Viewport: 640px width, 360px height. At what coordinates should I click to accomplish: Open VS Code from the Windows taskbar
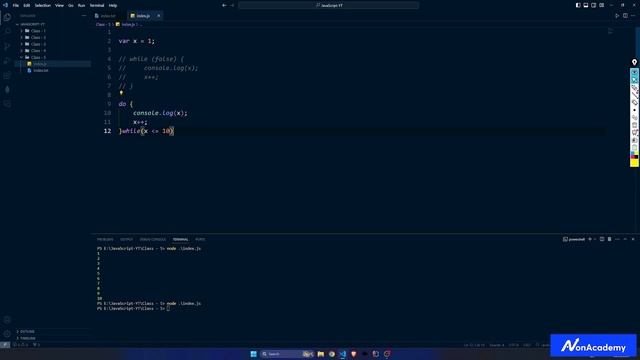(342, 354)
